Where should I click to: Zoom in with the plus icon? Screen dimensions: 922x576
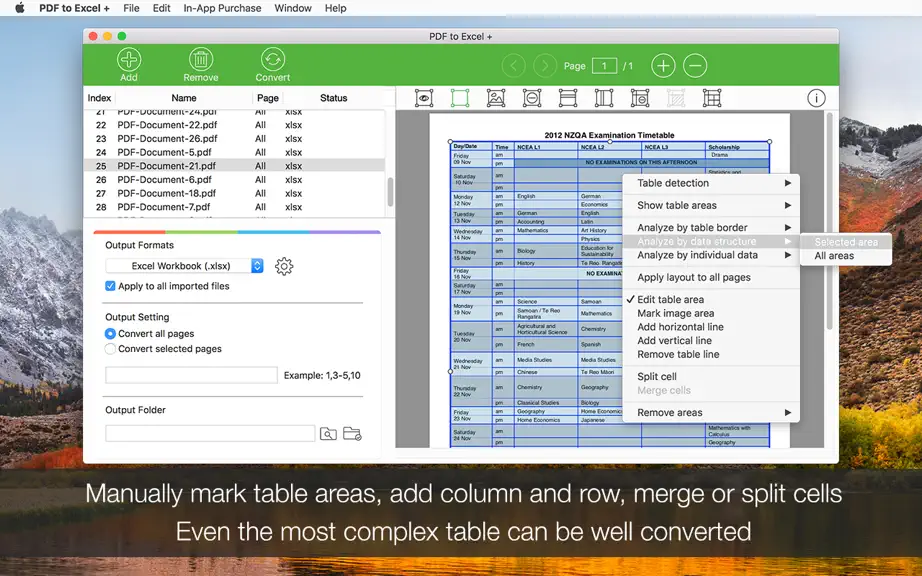click(663, 66)
